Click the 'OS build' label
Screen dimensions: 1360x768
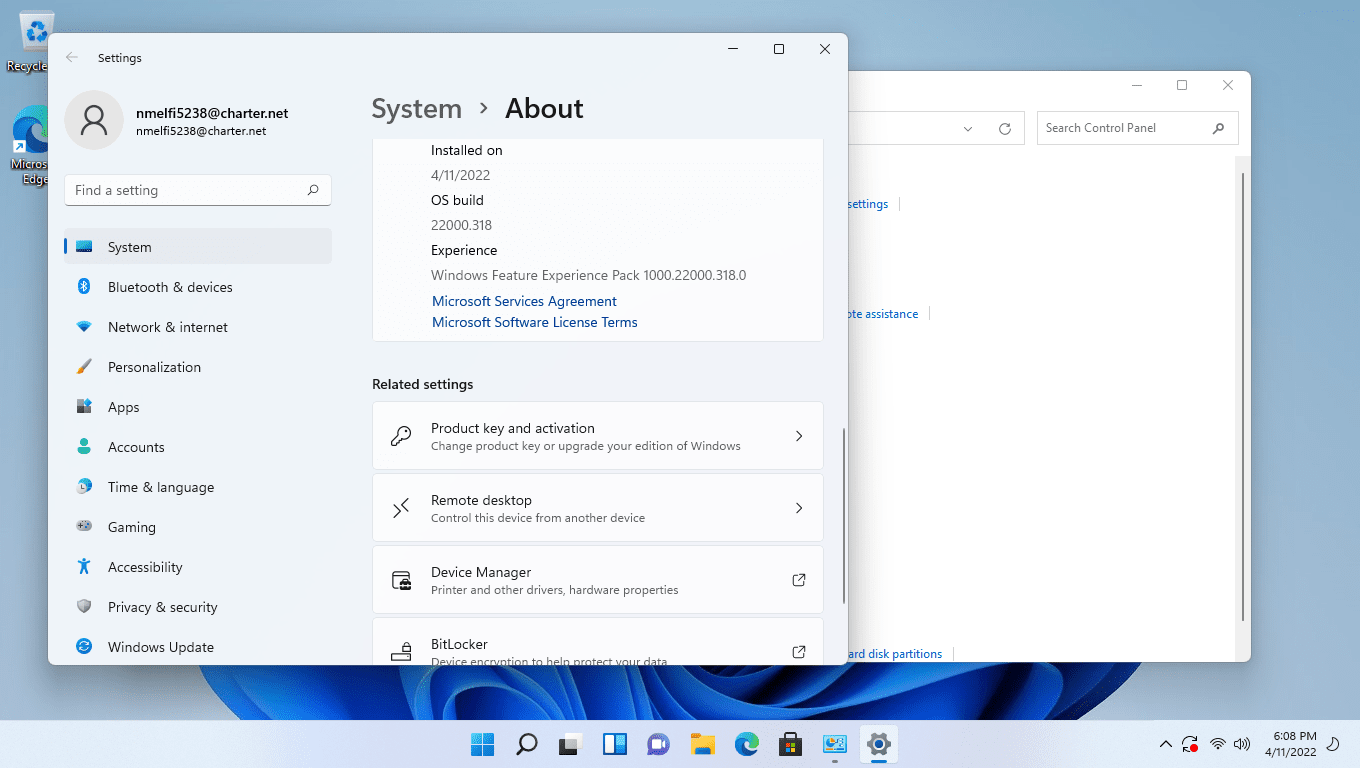(x=457, y=200)
